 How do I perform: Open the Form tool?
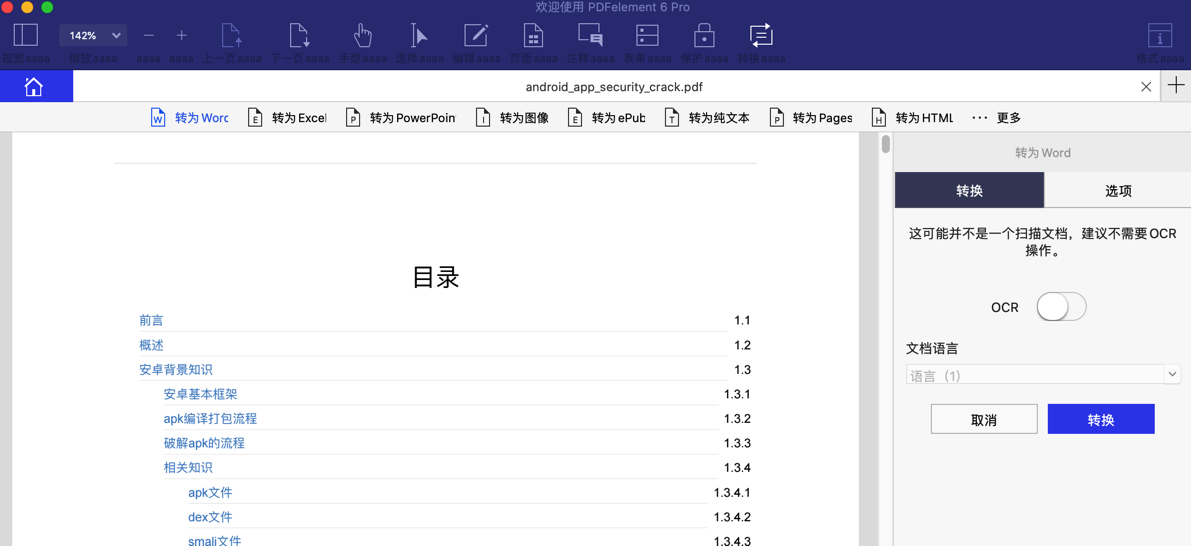pyautogui.click(x=647, y=35)
